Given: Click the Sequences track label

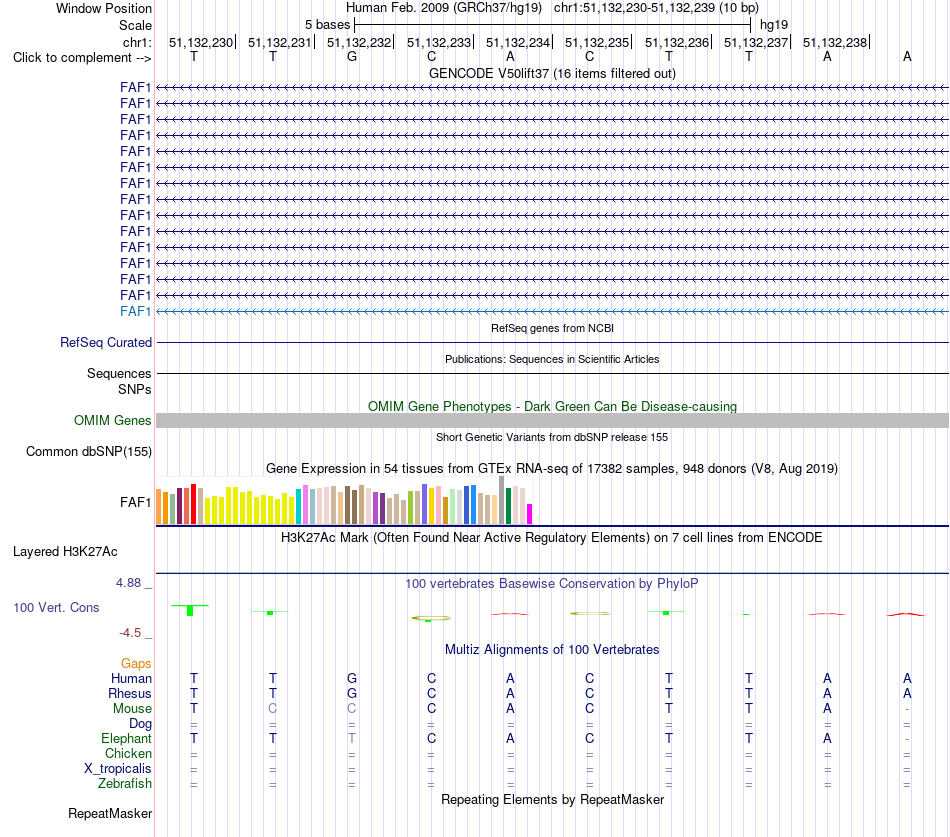Looking at the screenshot, I should click(x=119, y=373).
